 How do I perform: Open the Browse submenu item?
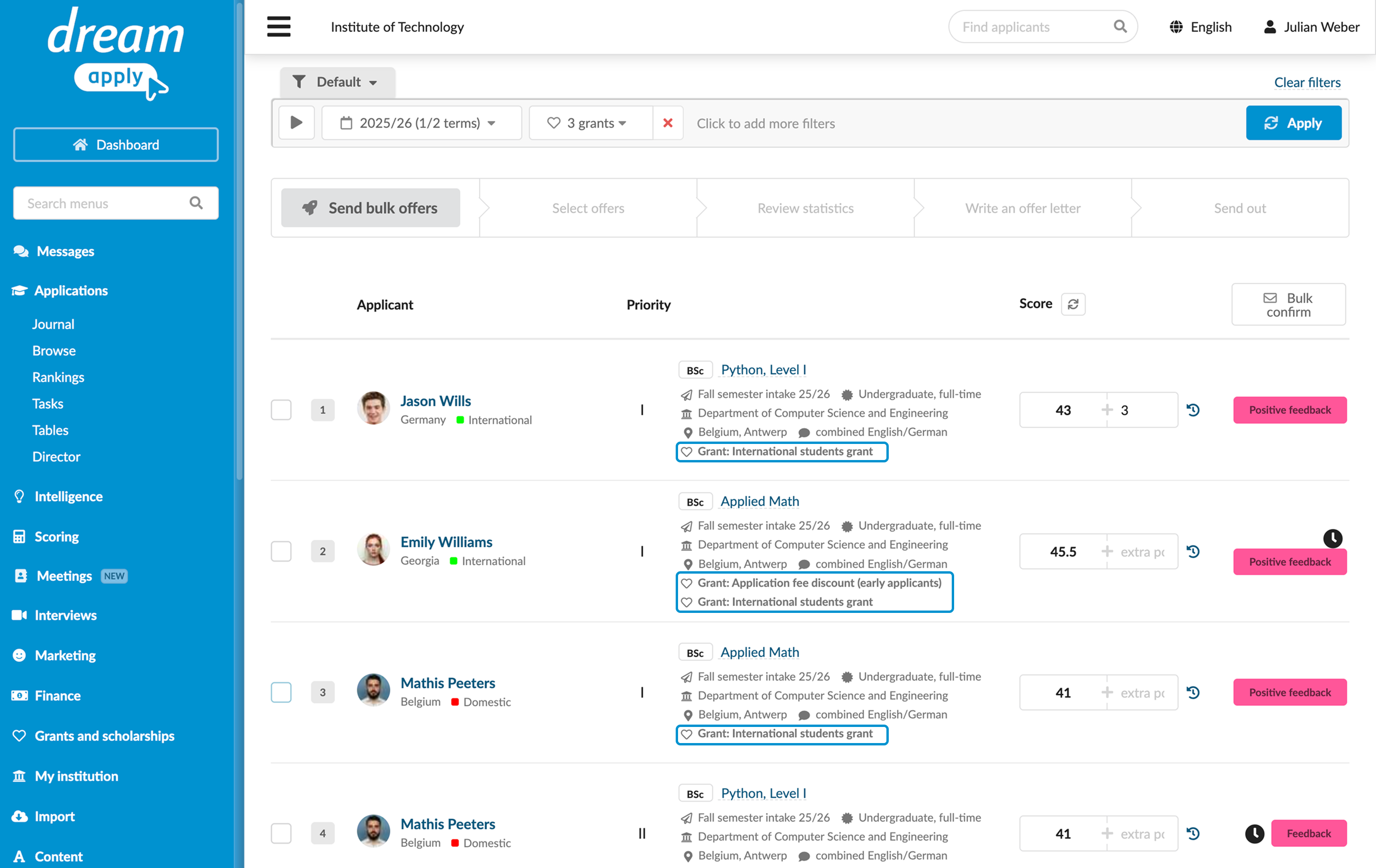point(54,351)
